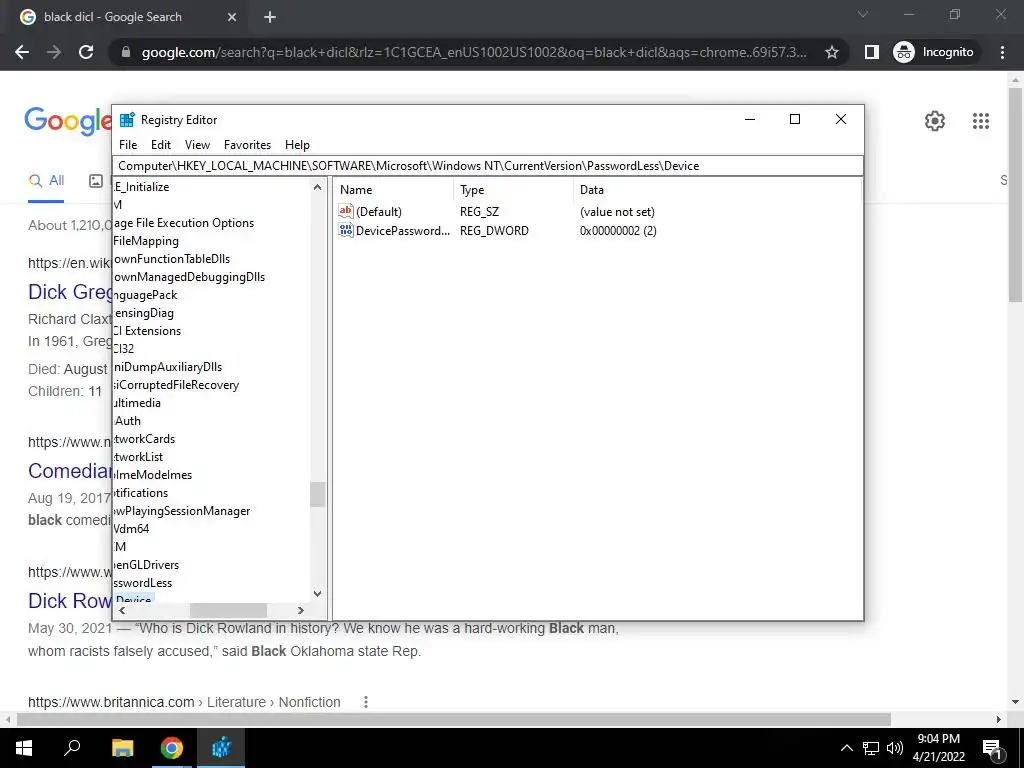Click the (Default) string value icon
1024x768 pixels.
pyautogui.click(x=345, y=211)
